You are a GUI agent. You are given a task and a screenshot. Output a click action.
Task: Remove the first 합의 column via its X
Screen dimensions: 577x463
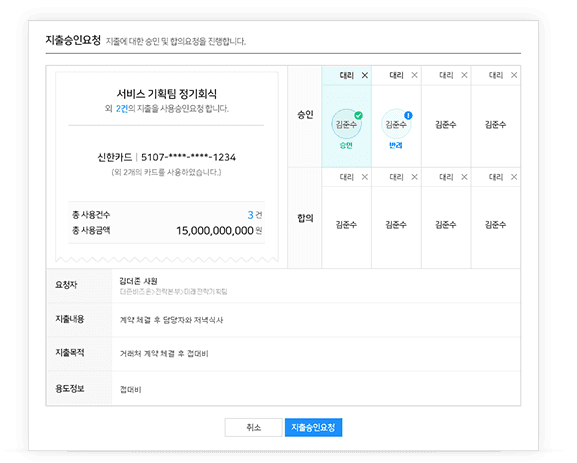coord(365,177)
